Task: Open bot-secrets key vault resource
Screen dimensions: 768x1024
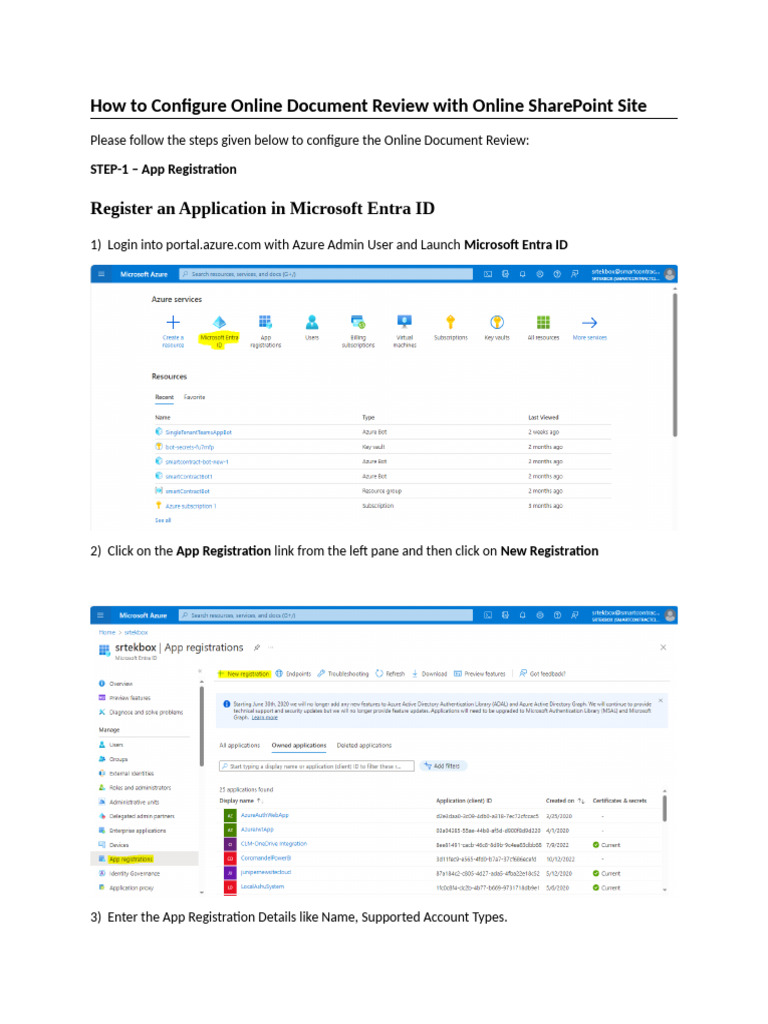Action: point(189,447)
